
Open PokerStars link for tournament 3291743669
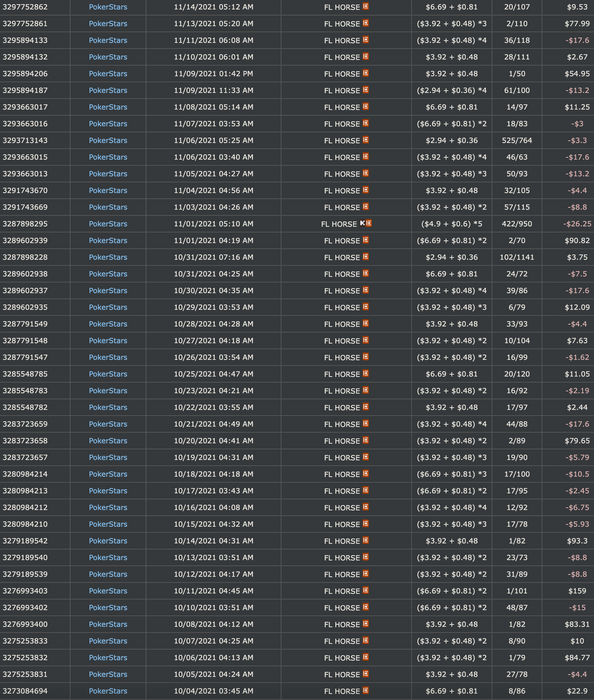[x=108, y=207]
